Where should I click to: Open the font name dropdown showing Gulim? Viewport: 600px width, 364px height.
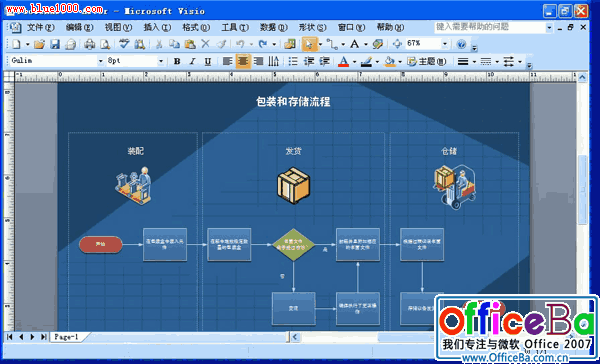[100, 61]
